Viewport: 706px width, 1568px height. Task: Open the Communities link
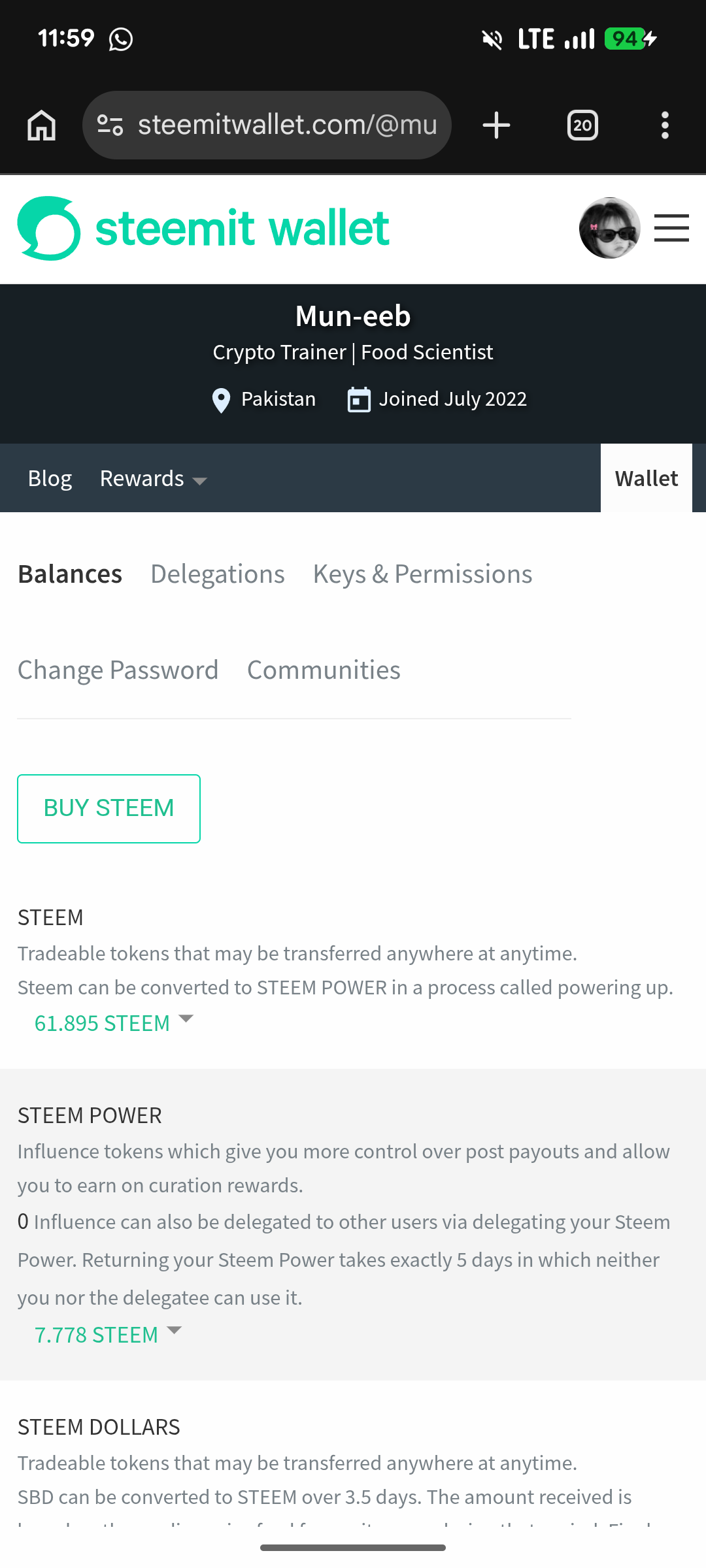coord(324,670)
